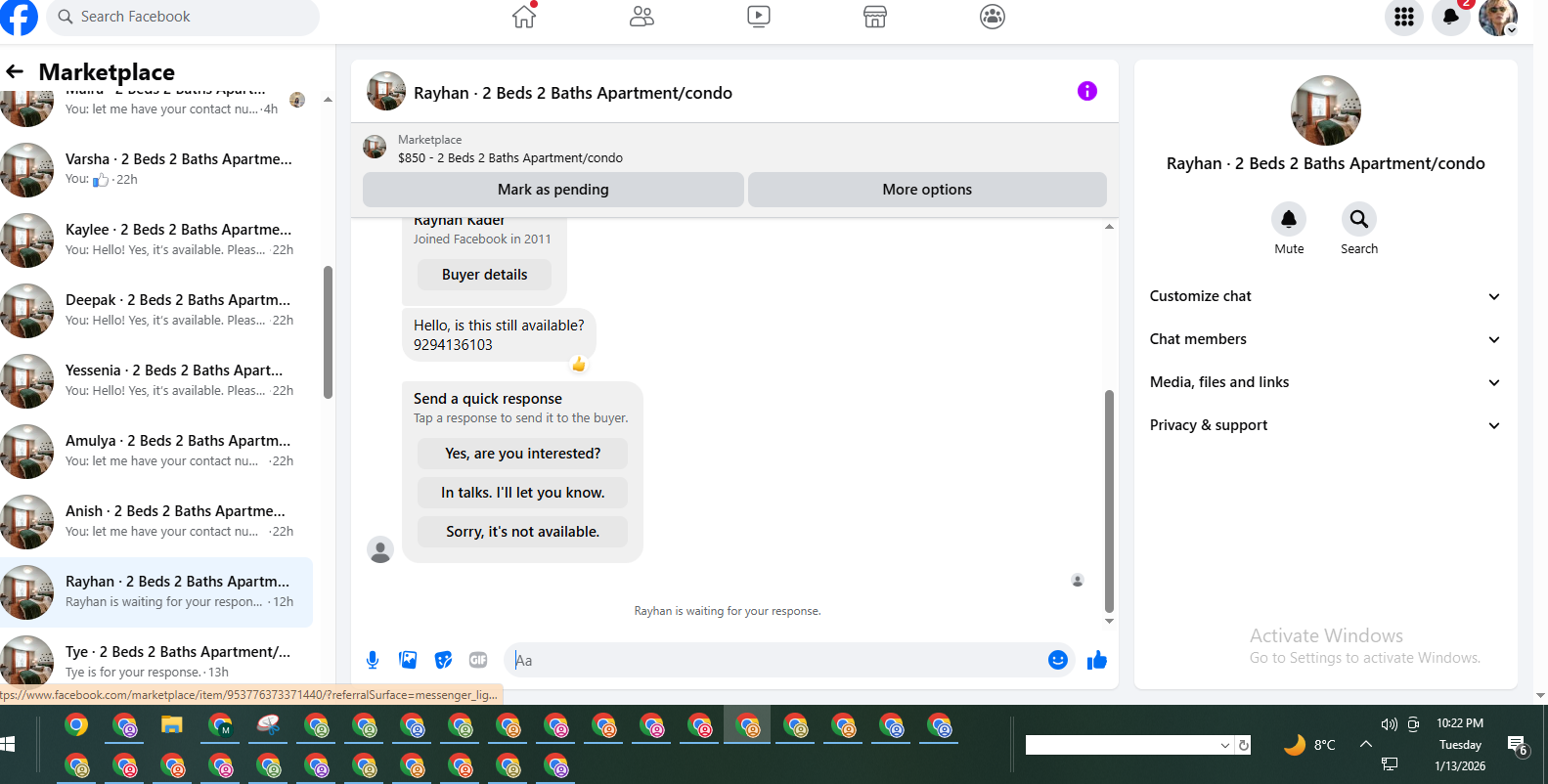Open the $850 listing link under Marketplace
This screenshot has height=784, width=1548.
pos(510,157)
